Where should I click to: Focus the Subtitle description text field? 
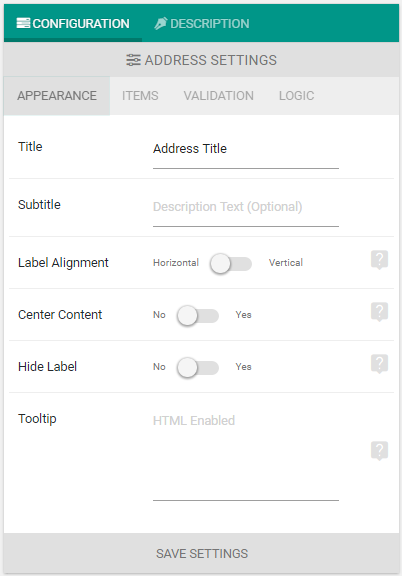[x=246, y=208]
